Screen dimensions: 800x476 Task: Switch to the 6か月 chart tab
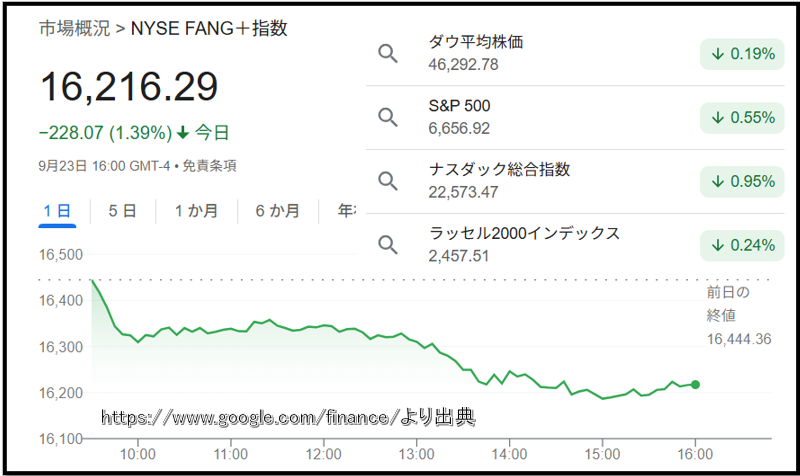click(277, 211)
